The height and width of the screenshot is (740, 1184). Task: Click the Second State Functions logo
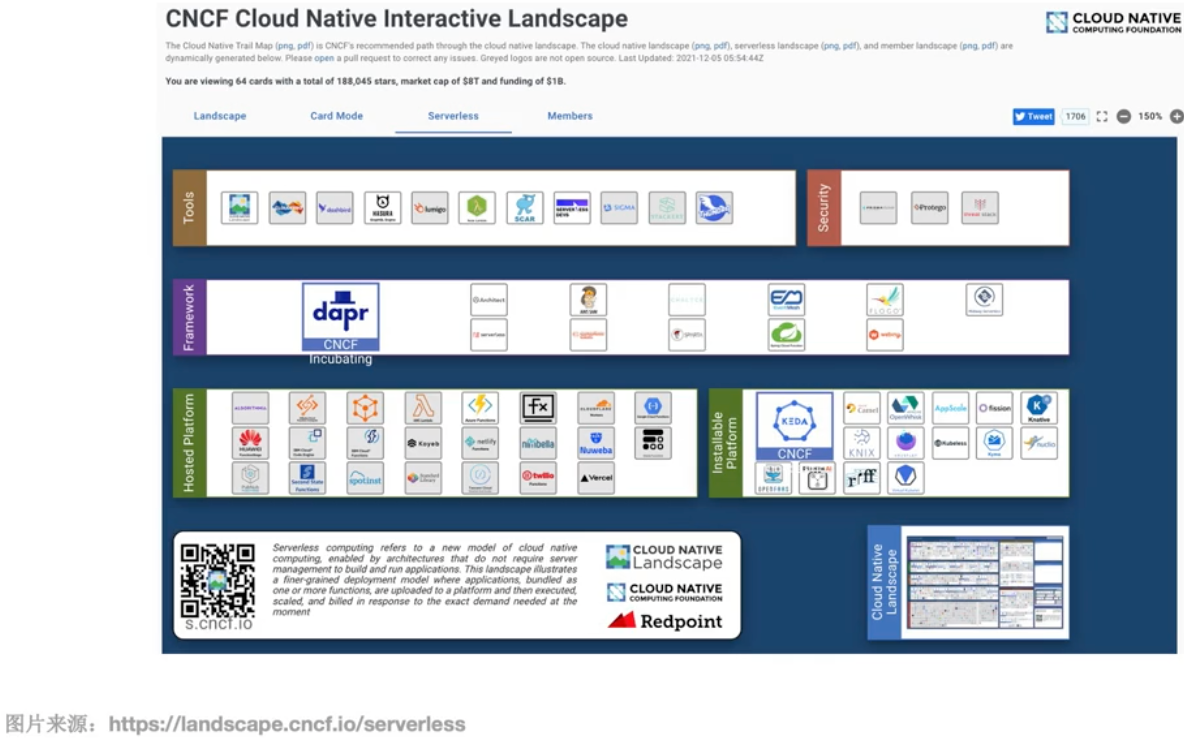pyautogui.click(x=307, y=477)
